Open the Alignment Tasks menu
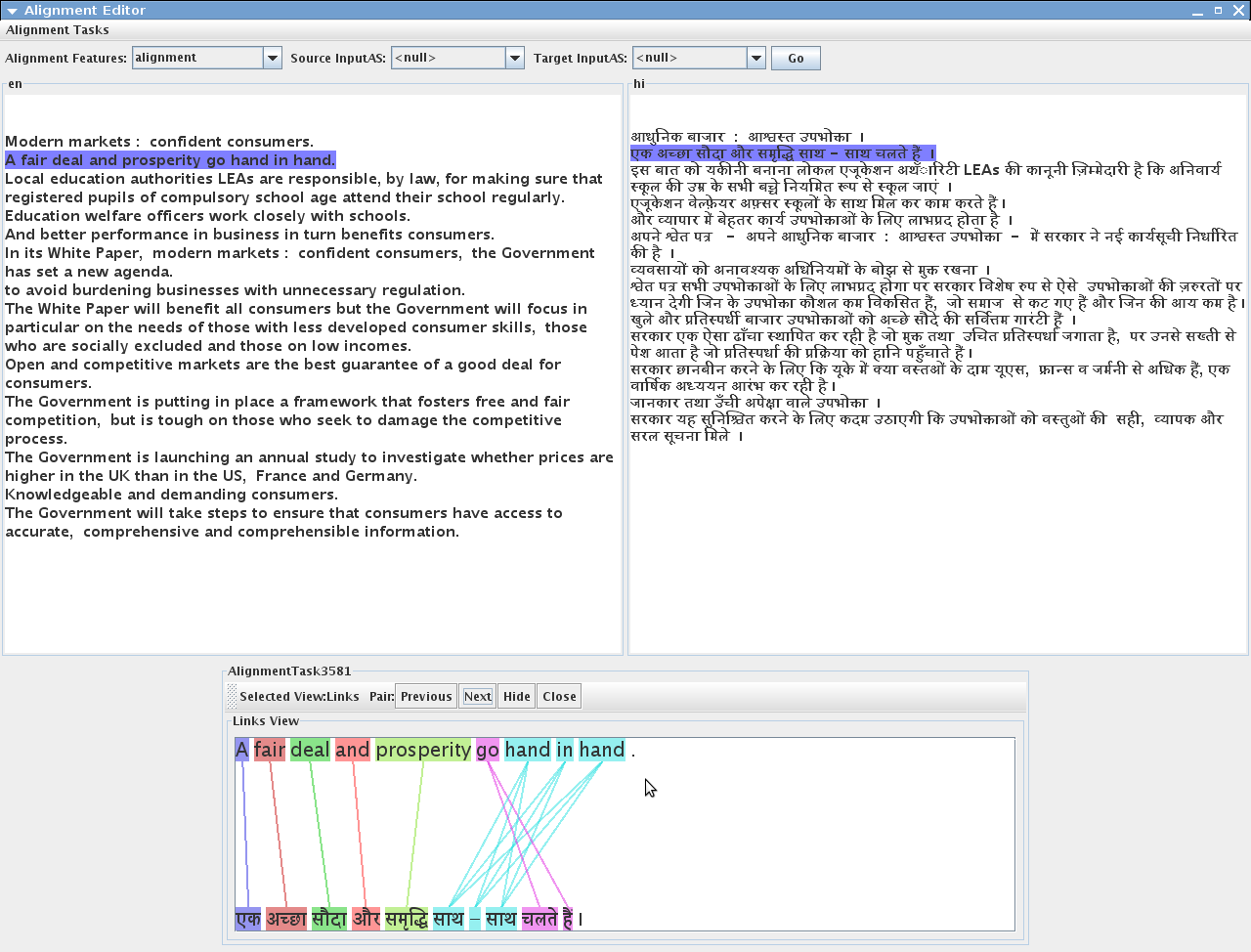Screen dimensions: 1251x952 pyautogui.click(x=58, y=30)
